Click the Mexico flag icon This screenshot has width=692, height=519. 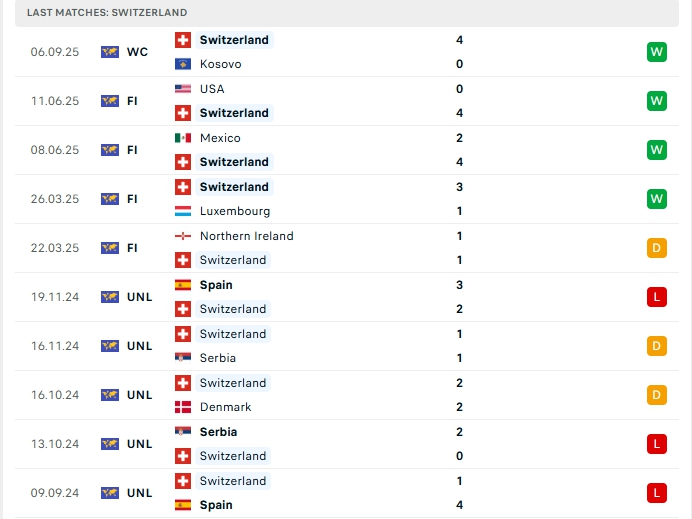point(183,138)
